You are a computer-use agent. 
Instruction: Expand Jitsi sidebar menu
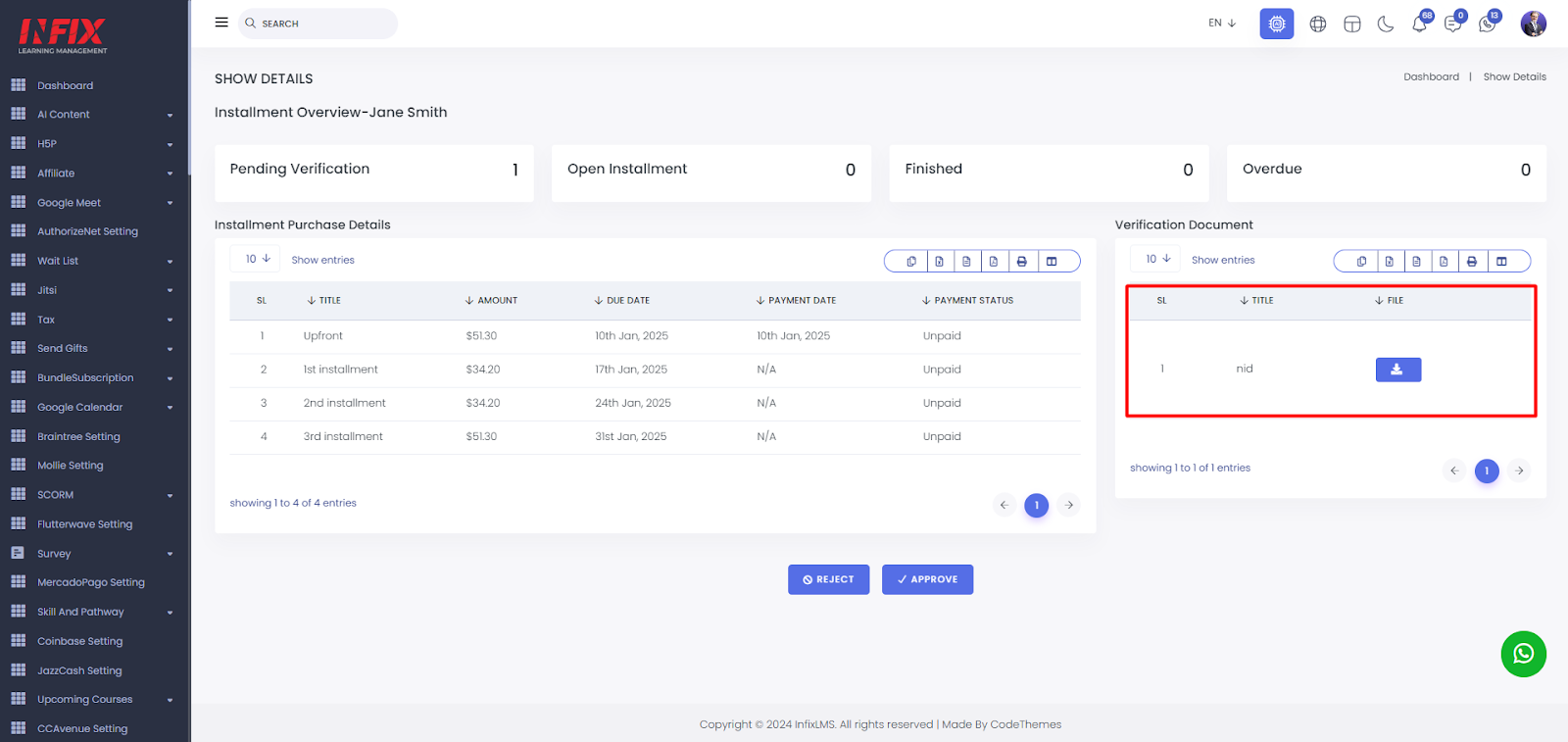tap(94, 290)
